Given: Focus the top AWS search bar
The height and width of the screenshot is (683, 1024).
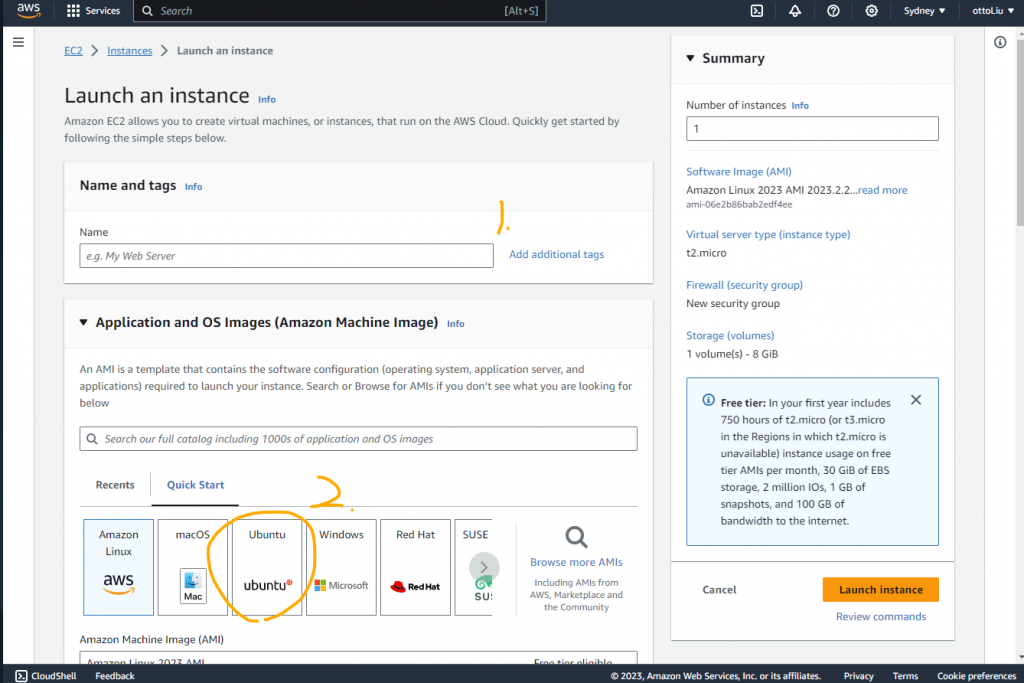Looking at the screenshot, I should (340, 10).
